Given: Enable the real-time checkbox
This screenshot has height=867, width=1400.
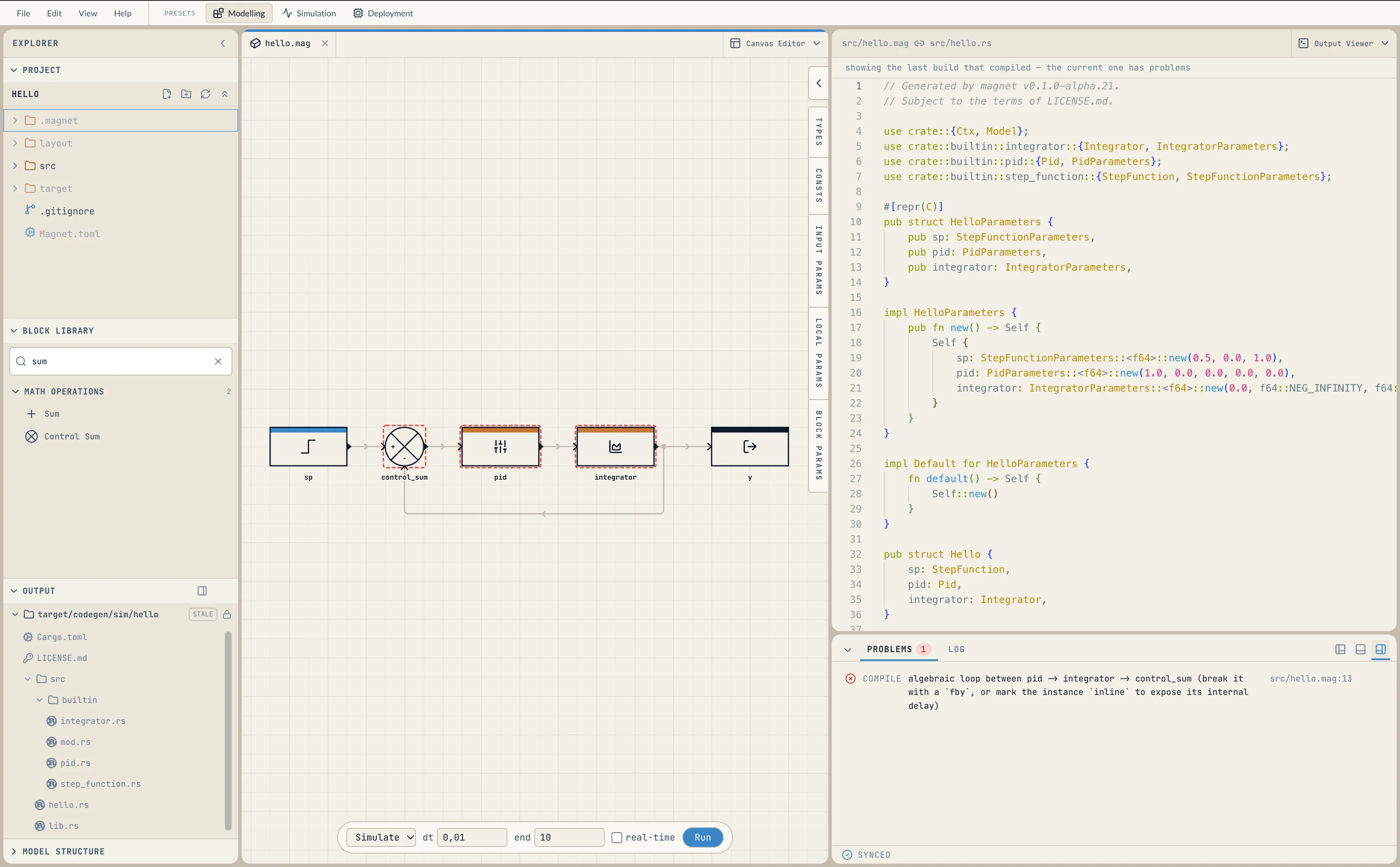Looking at the screenshot, I should click(x=617, y=837).
